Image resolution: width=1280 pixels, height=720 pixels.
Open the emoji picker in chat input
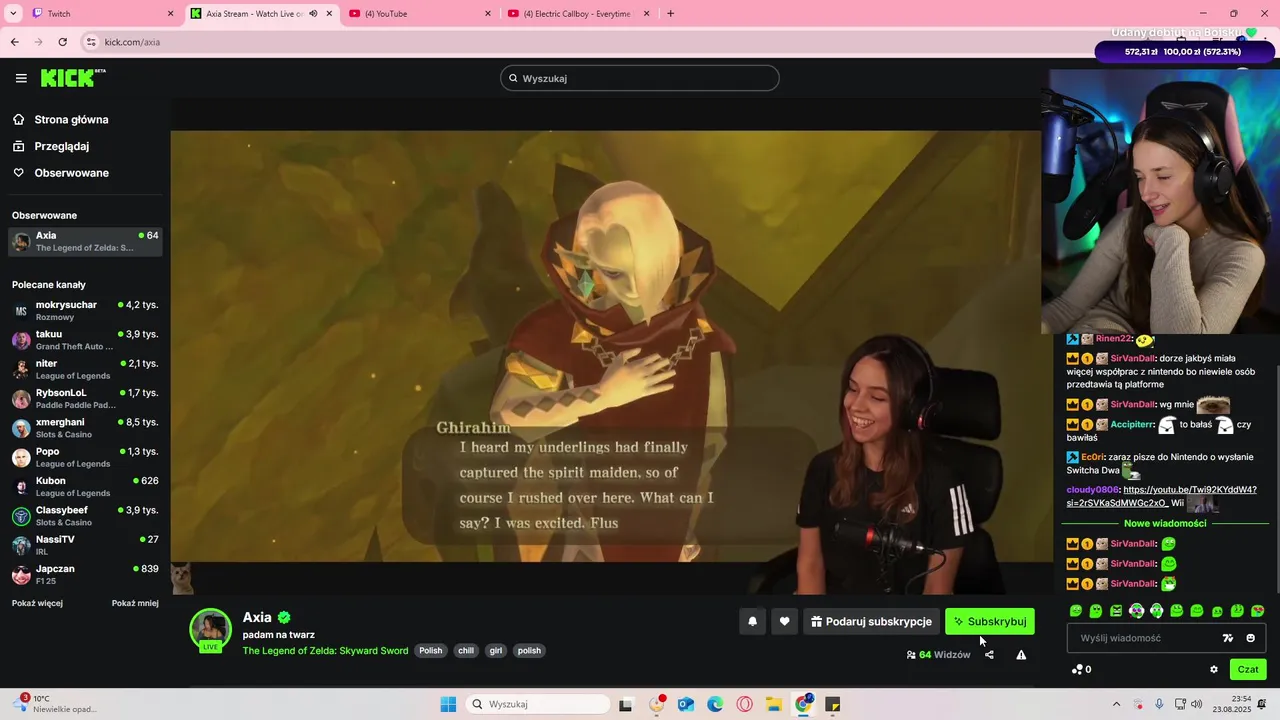pyautogui.click(x=1250, y=638)
